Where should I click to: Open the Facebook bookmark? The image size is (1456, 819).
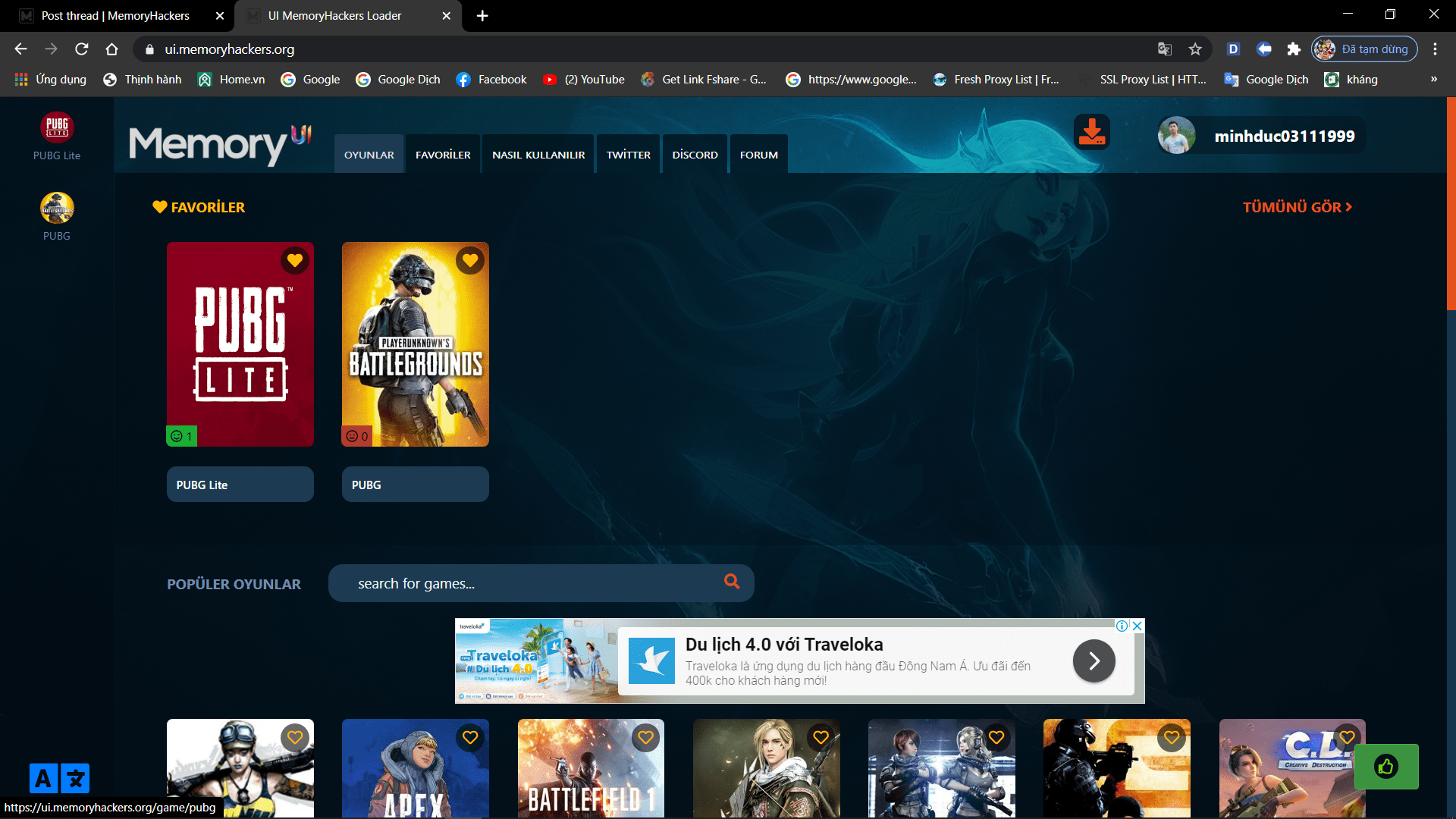click(491, 80)
